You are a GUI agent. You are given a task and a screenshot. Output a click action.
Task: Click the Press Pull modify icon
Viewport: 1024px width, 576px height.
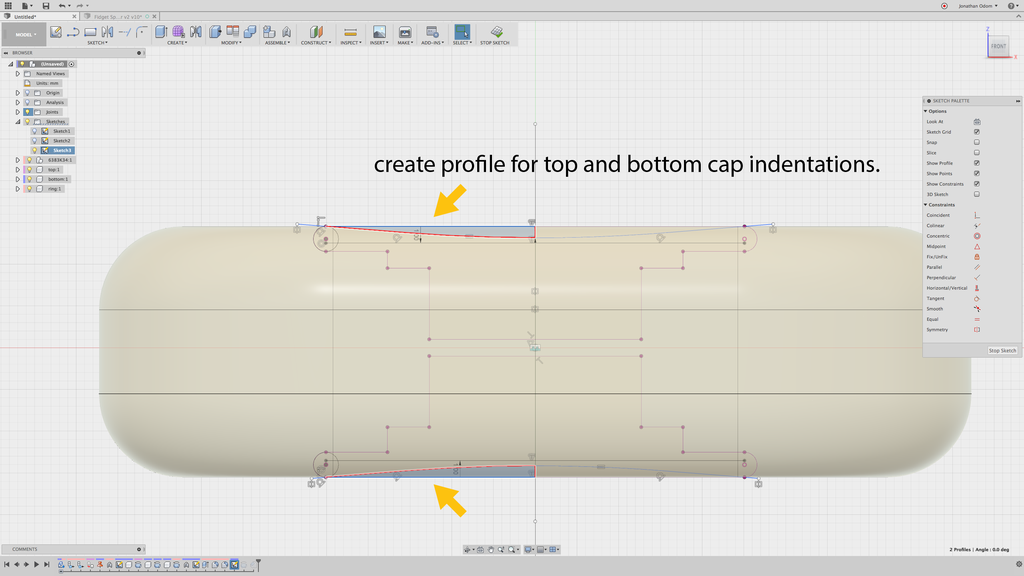click(215, 32)
